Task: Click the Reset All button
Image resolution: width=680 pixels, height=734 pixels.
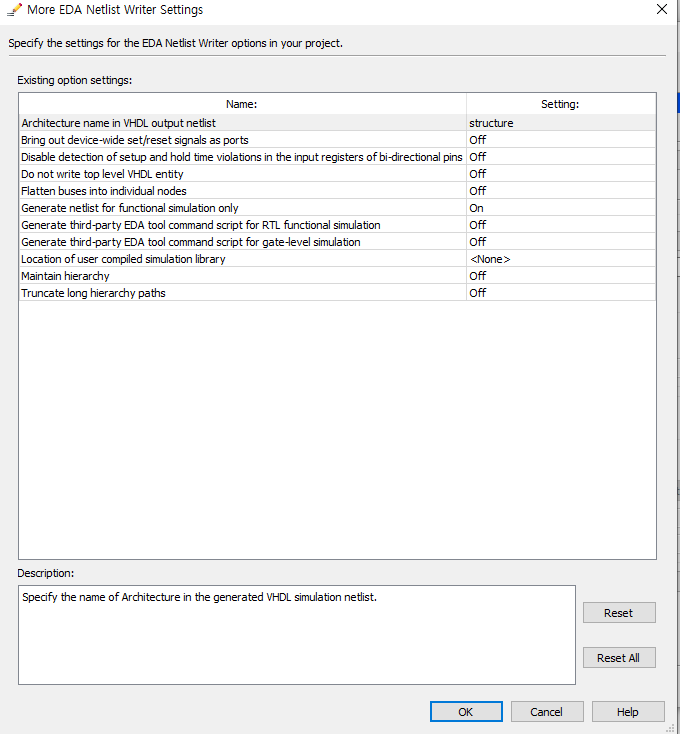Action: click(x=618, y=658)
